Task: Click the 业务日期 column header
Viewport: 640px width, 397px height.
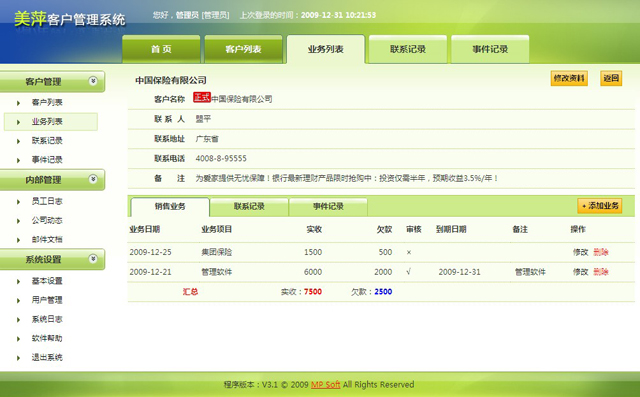Action: pyautogui.click(x=144, y=229)
